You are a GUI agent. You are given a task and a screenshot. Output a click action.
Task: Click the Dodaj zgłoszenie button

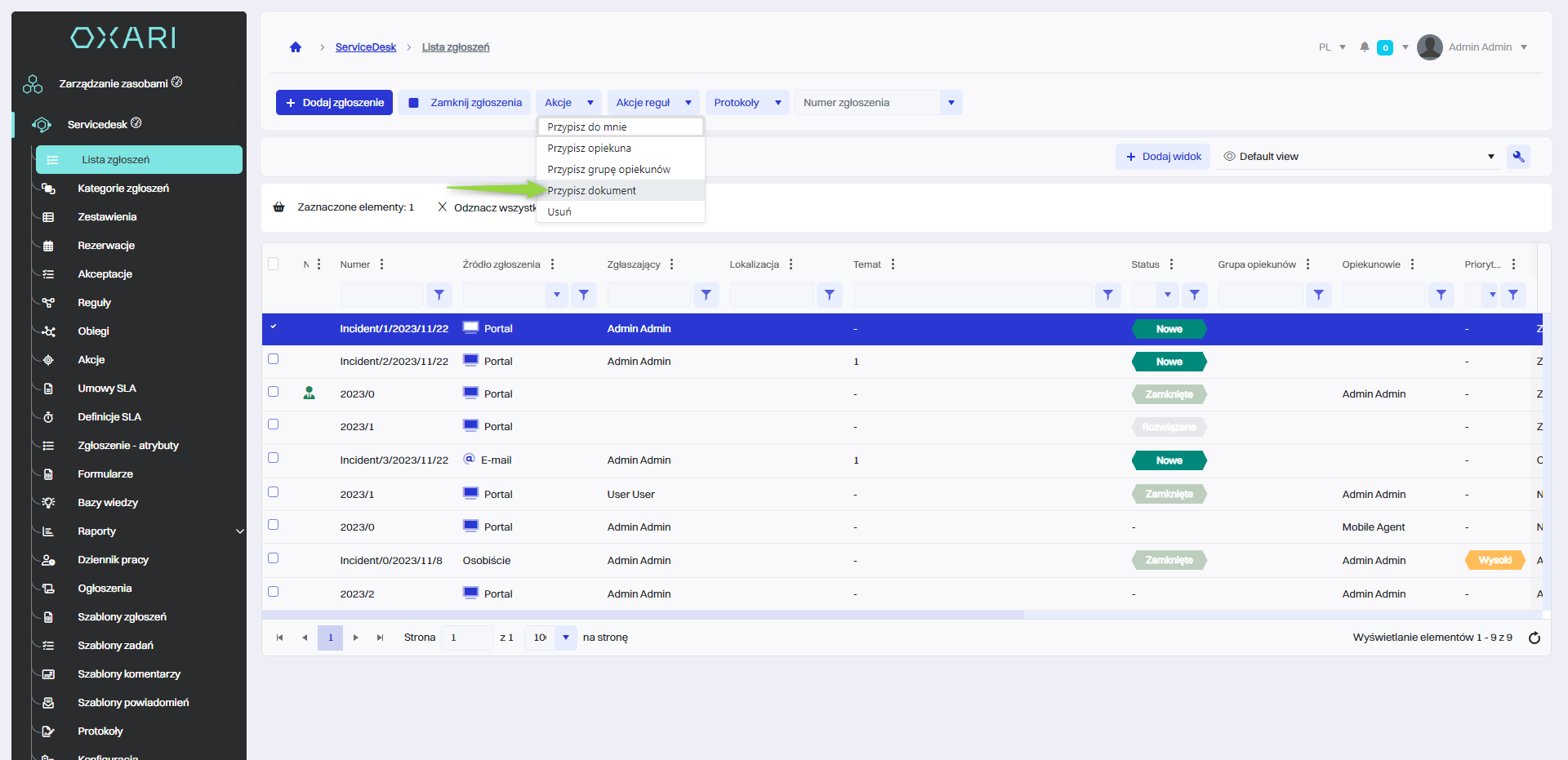[334, 103]
